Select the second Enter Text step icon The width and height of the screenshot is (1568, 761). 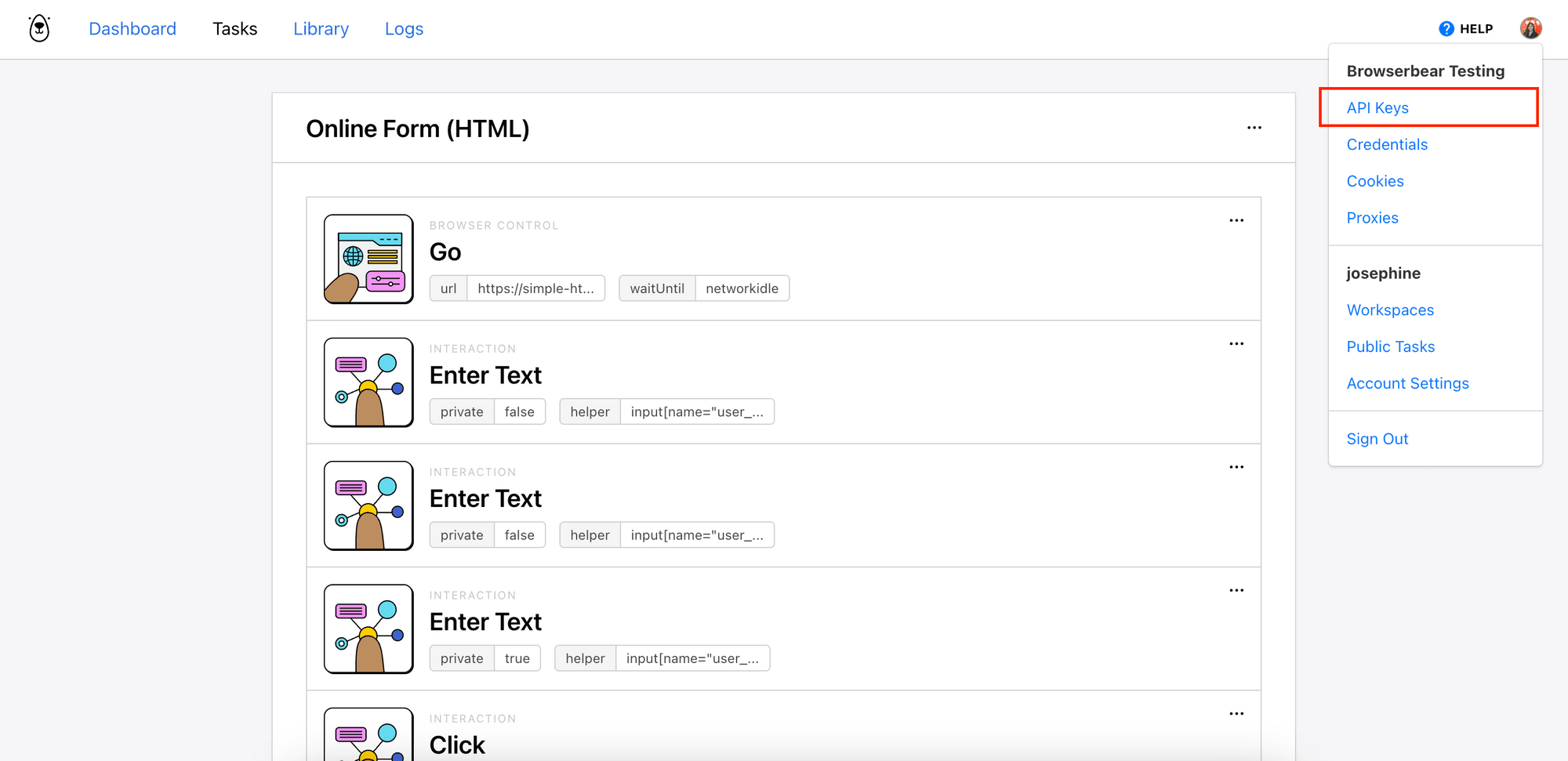(368, 506)
